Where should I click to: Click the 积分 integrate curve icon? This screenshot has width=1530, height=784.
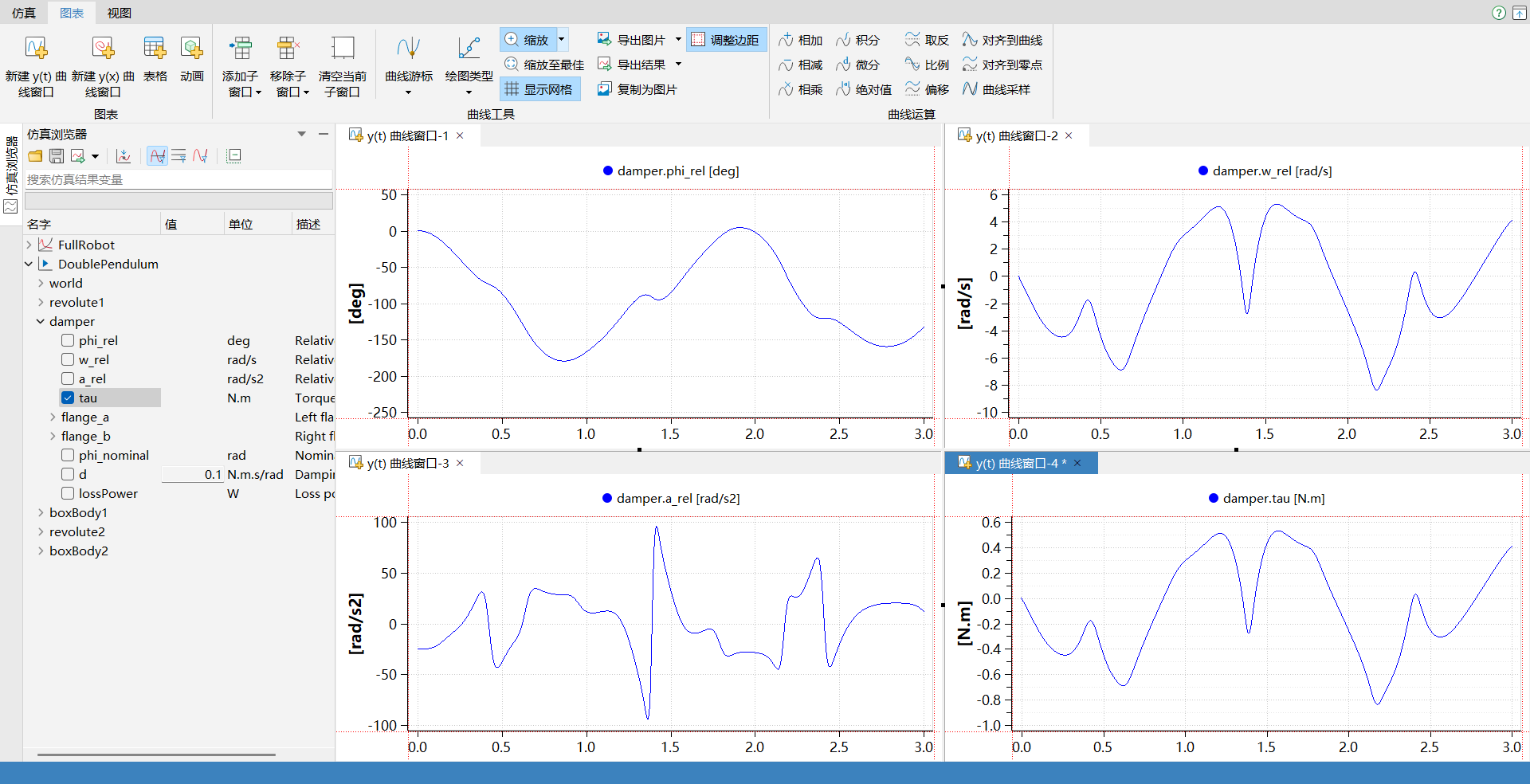pyautogui.click(x=843, y=40)
